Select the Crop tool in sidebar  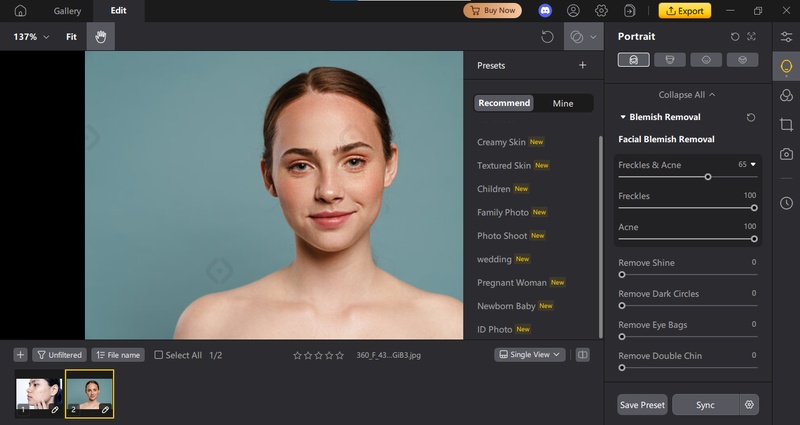coord(787,124)
